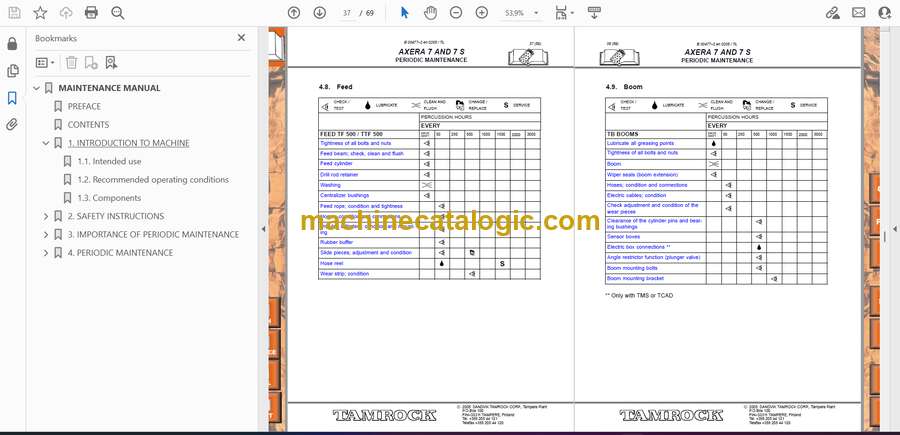This screenshot has height=435, width=900.
Task: Open the page thumbnails panel
Action: pyautogui.click(x=12, y=71)
